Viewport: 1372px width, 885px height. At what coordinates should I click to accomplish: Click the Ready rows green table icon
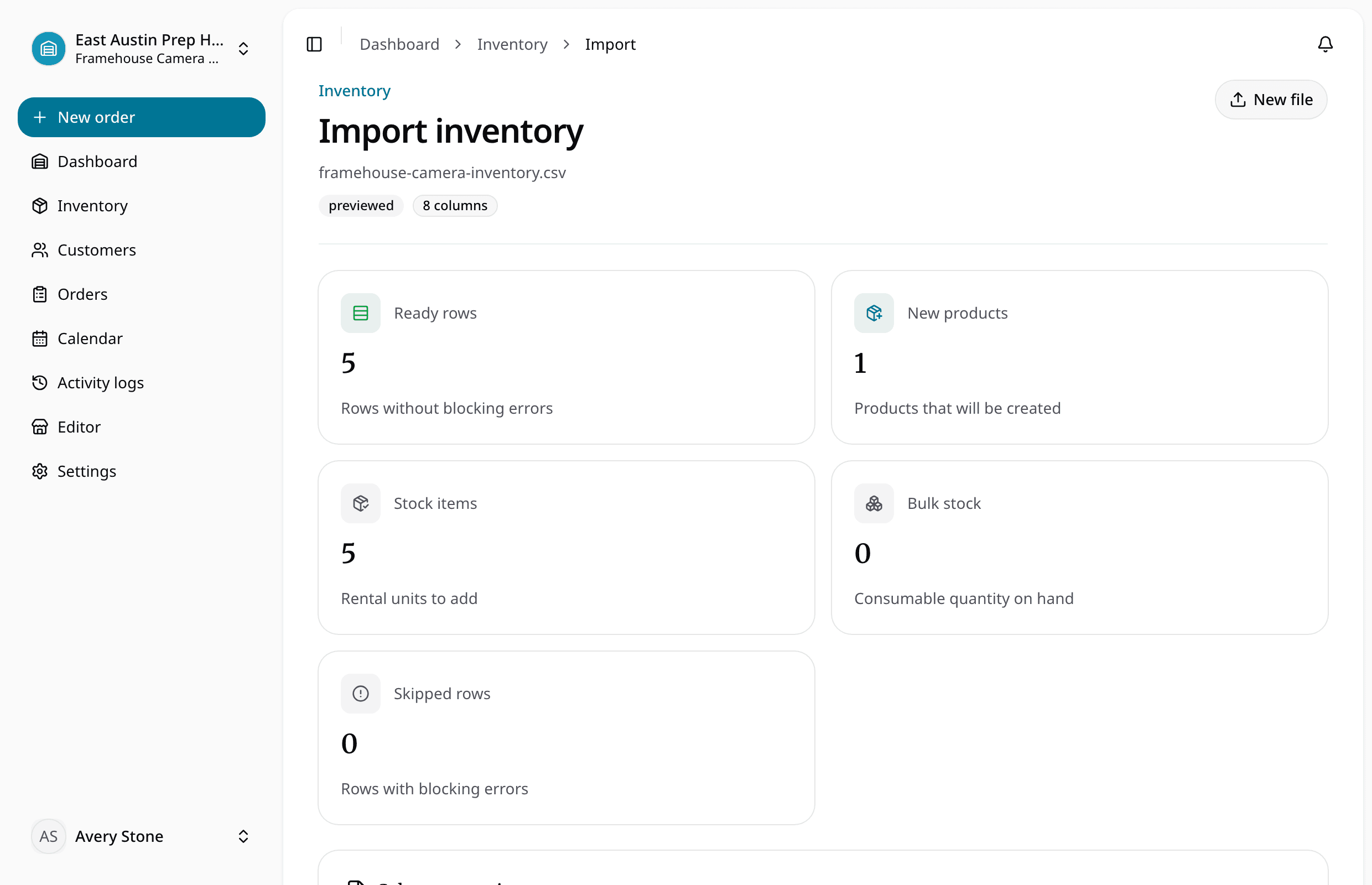coord(360,313)
